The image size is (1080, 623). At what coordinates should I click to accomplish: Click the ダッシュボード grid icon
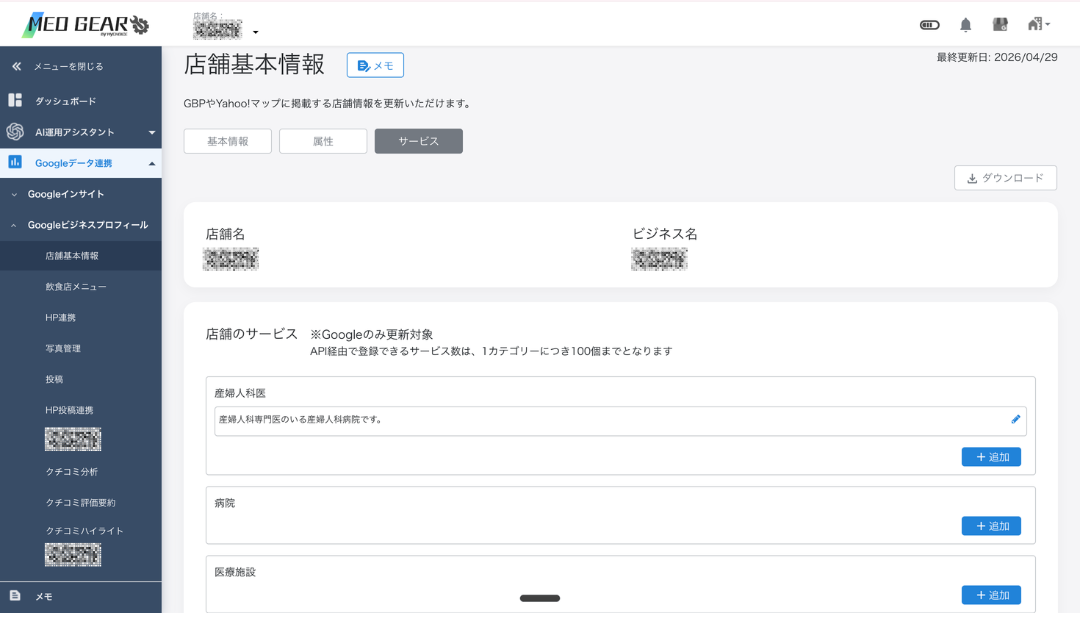[15, 101]
